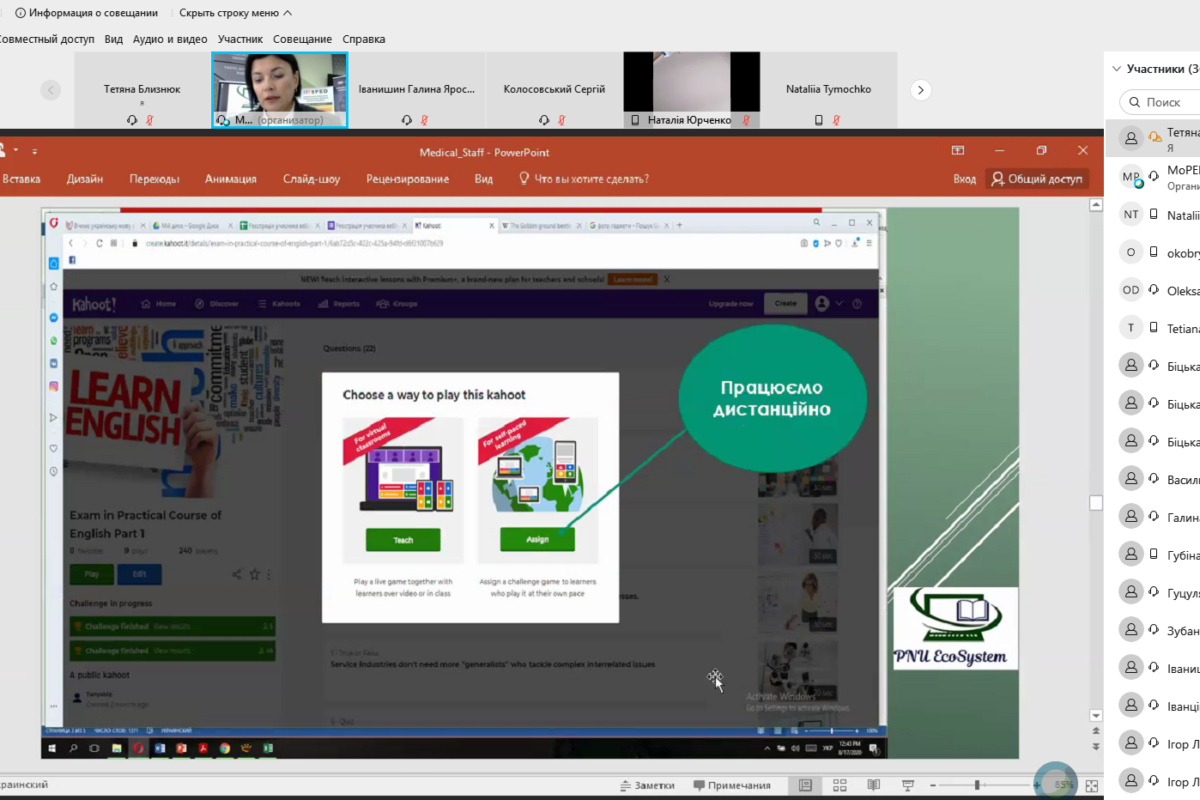Click ribbon display options icon in title bar
Screen dimensions: 1200x800
[957, 151]
